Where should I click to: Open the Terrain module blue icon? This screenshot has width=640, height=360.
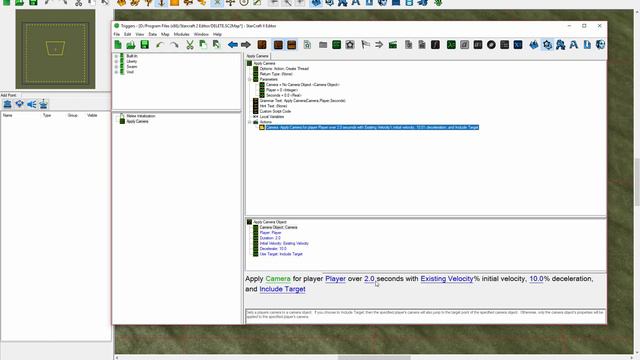(x=534, y=45)
